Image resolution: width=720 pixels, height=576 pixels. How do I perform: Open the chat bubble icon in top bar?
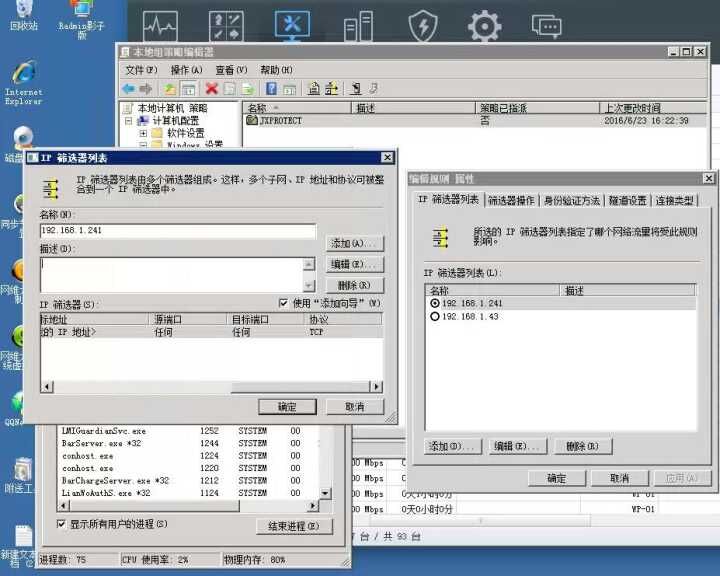546,26
